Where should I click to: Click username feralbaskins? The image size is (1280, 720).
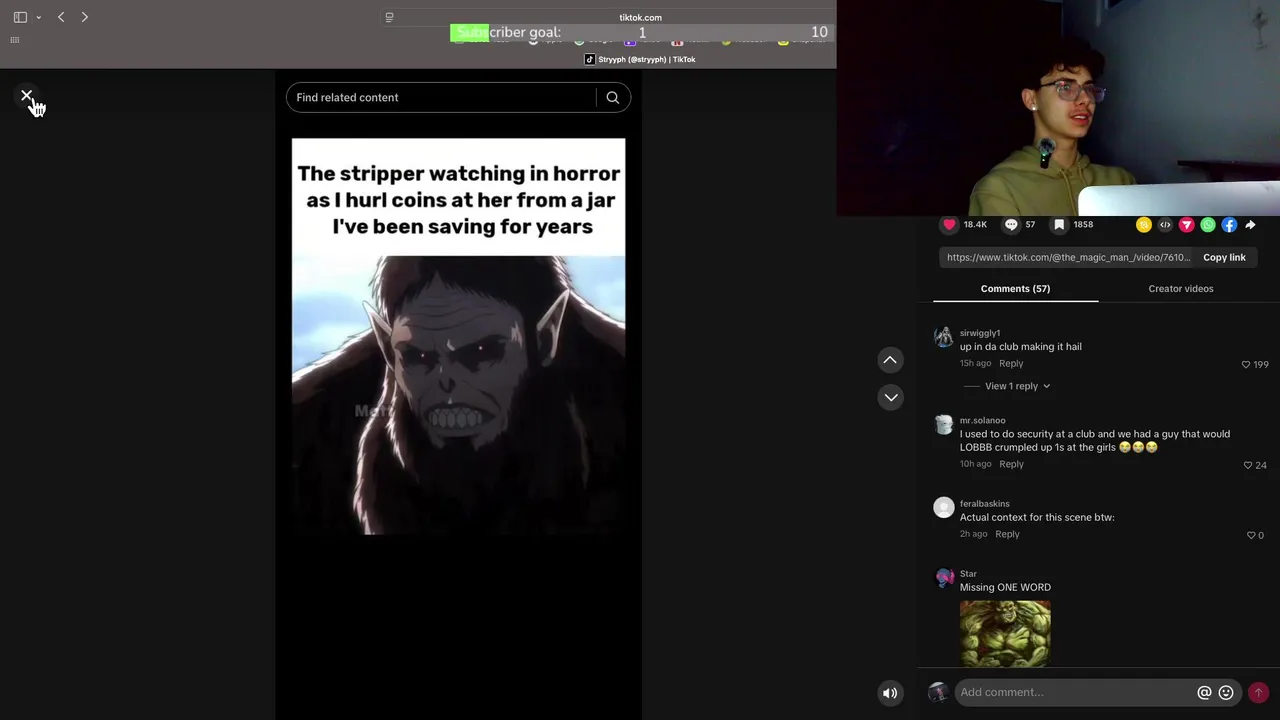(x=985, y=504)
